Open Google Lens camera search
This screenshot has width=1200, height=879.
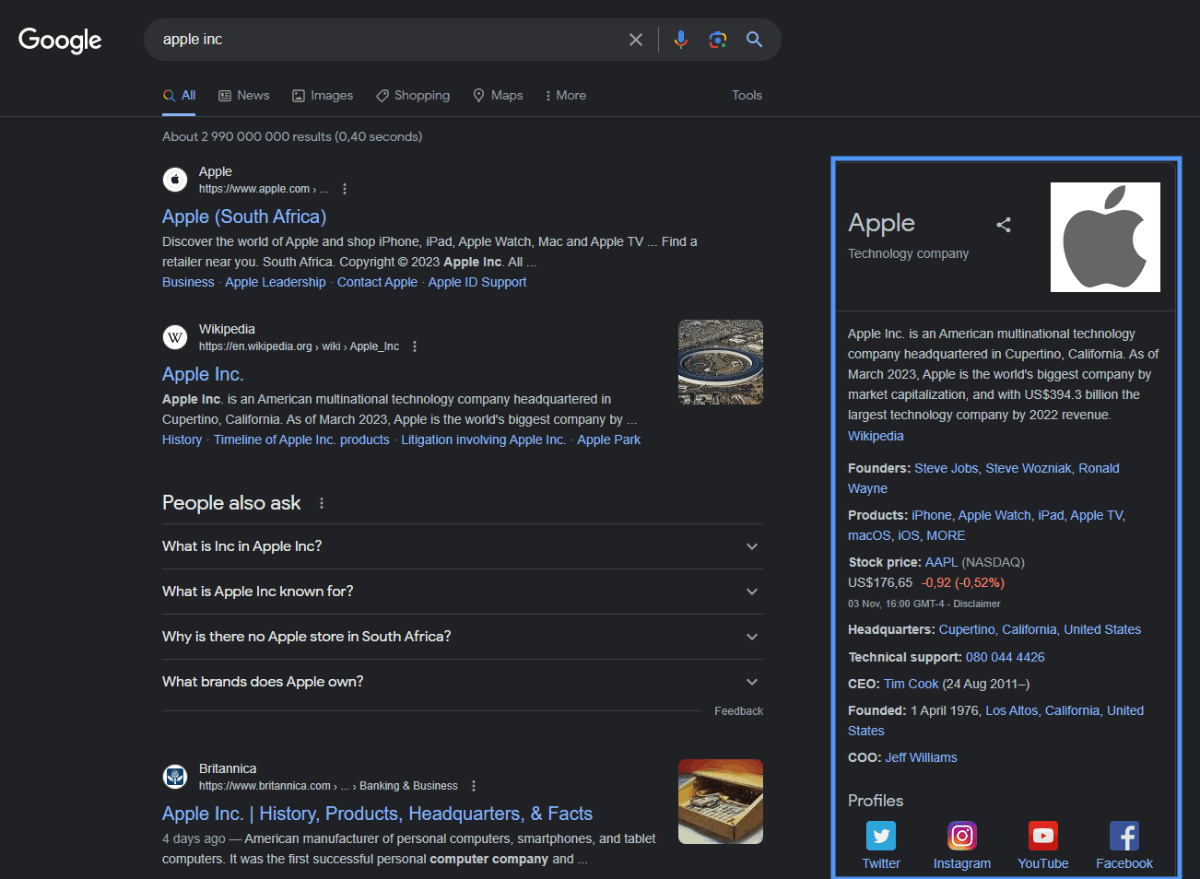(718, 39)
